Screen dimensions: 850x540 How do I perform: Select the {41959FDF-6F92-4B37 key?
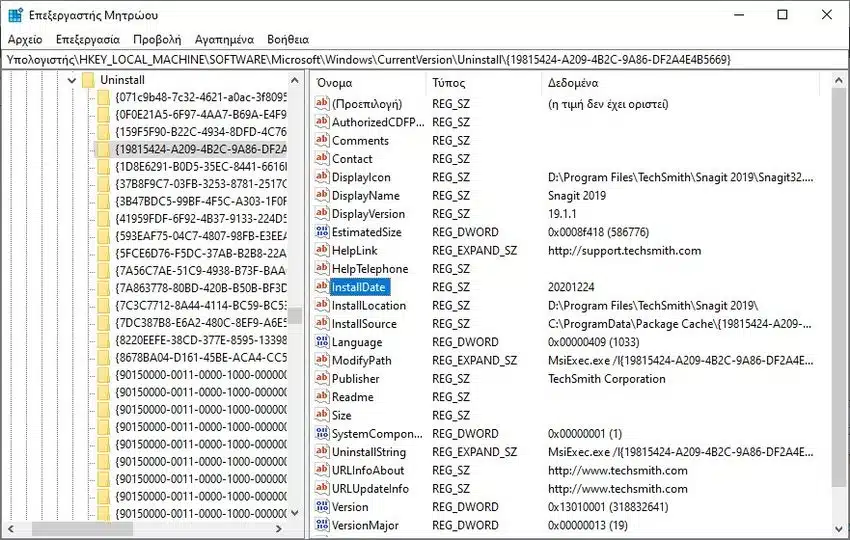[x=201, y=218]
